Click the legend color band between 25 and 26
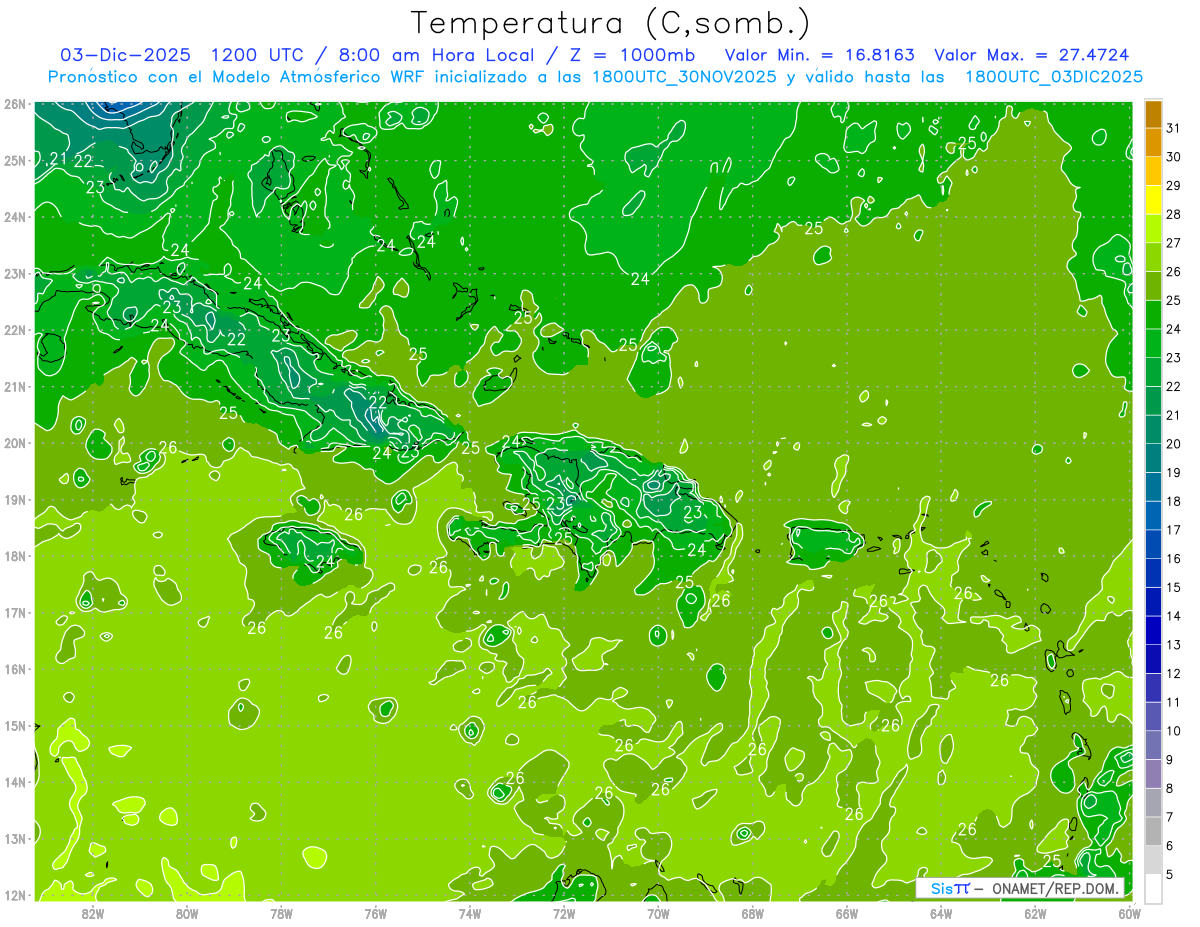This screenshot has height=927, width=1200. [x=1153, y=287]
